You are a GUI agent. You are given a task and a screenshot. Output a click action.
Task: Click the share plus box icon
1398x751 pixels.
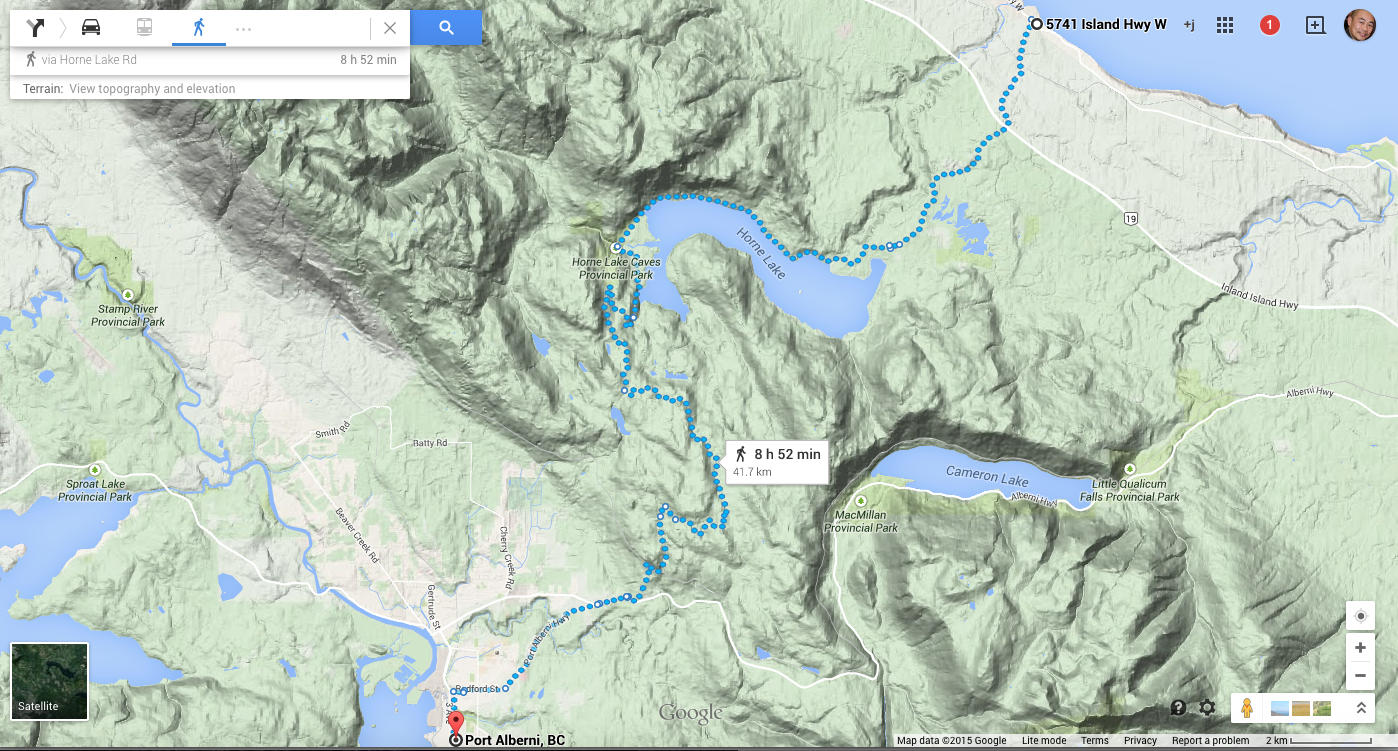[x=1315, y=25]
